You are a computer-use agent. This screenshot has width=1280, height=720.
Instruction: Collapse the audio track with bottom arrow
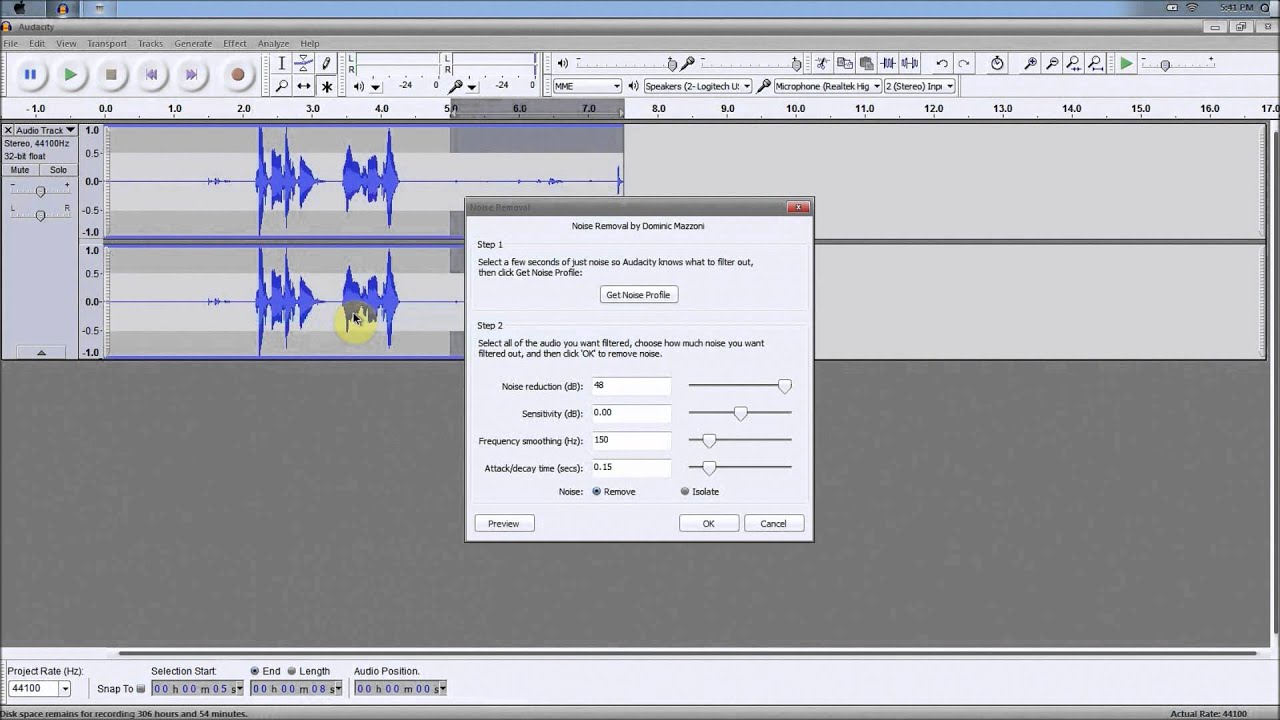coord(41,352)
